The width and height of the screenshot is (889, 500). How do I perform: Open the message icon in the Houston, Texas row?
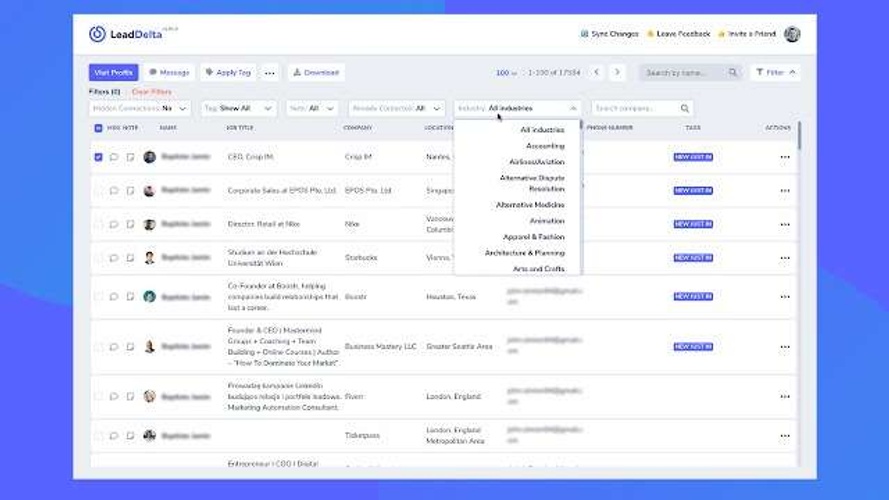pyautogui.click(x=113, y=296)
